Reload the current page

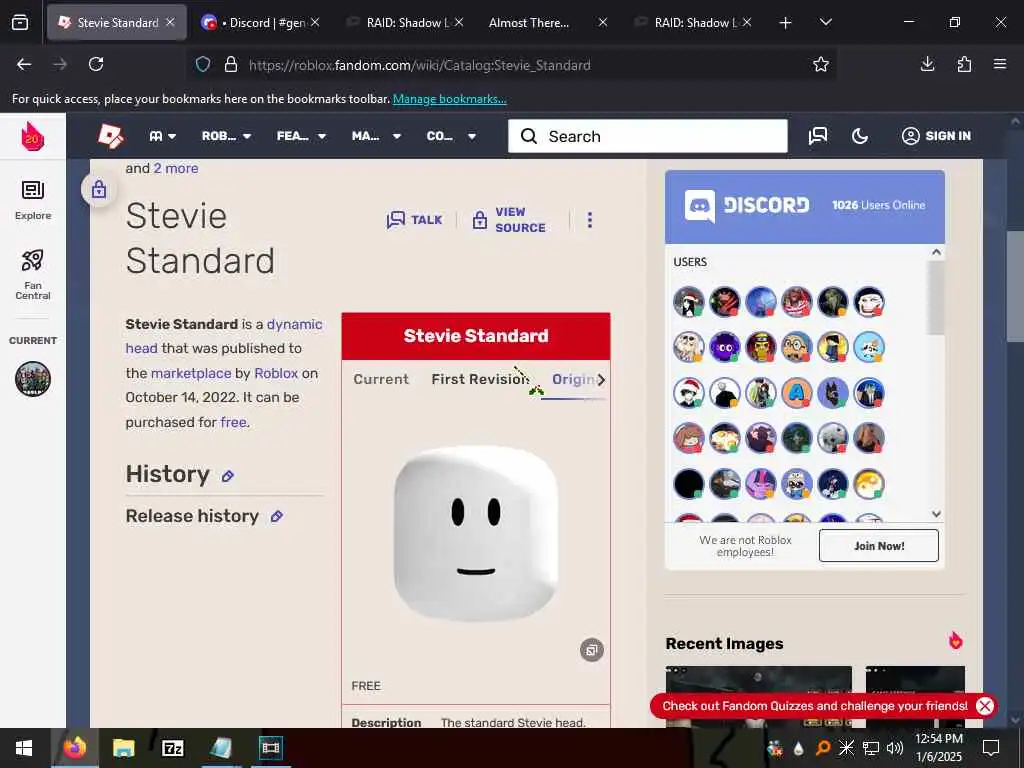[x=96, y=64]
